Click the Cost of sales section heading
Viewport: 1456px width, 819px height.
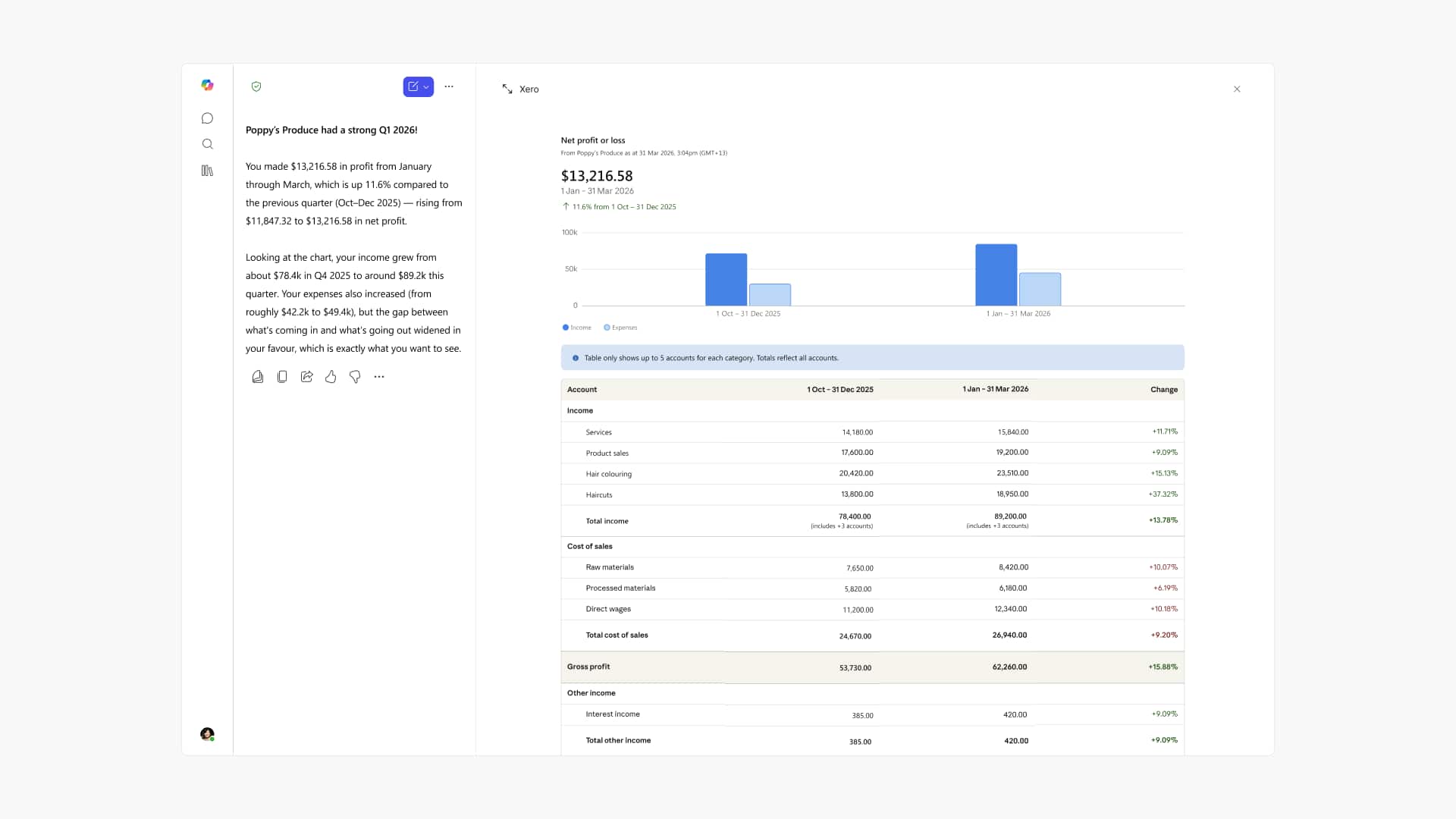[x=589, y=546]
